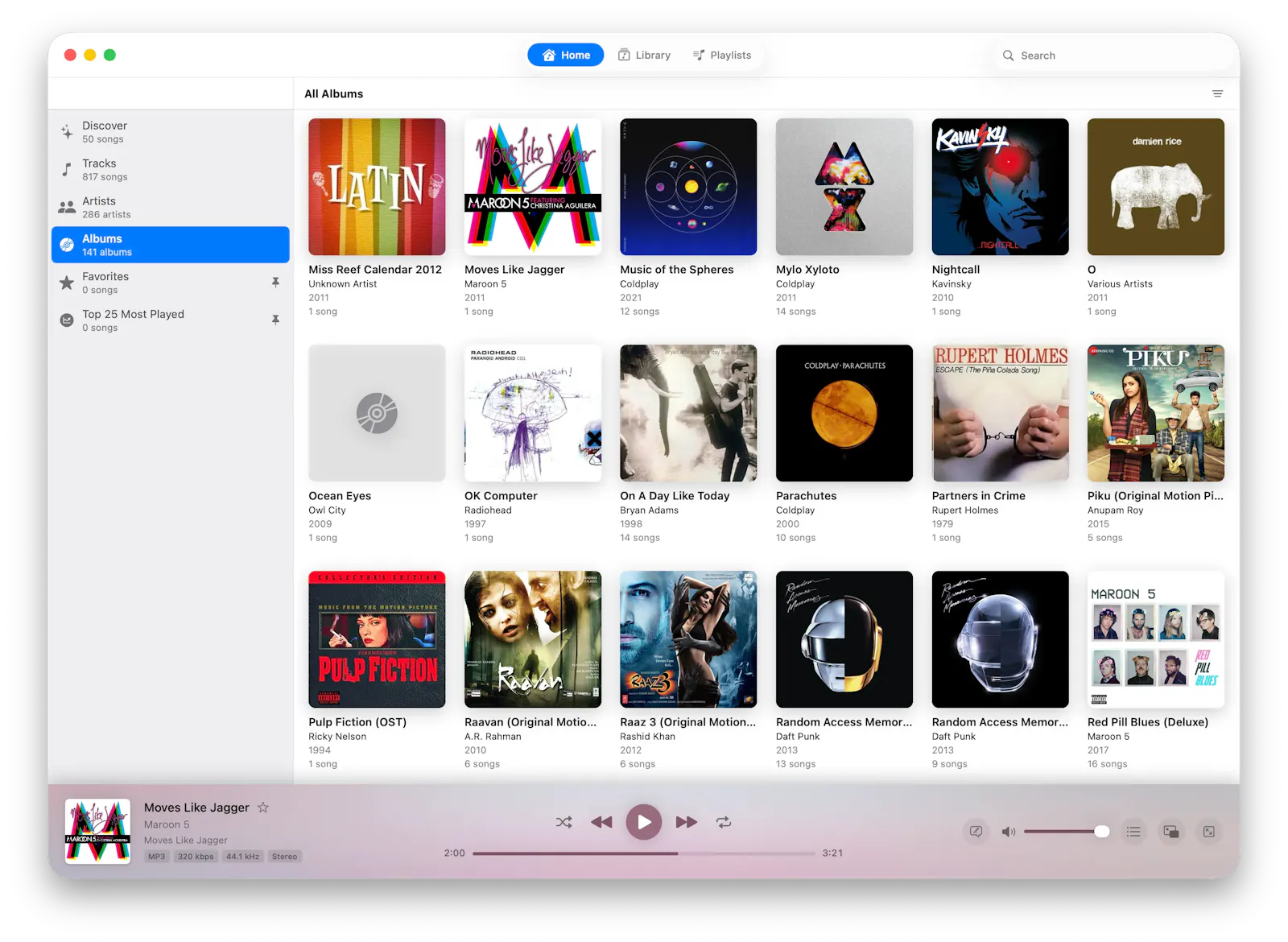Seek within the song progress bar
1288x942 pixels.
(644, 853)
